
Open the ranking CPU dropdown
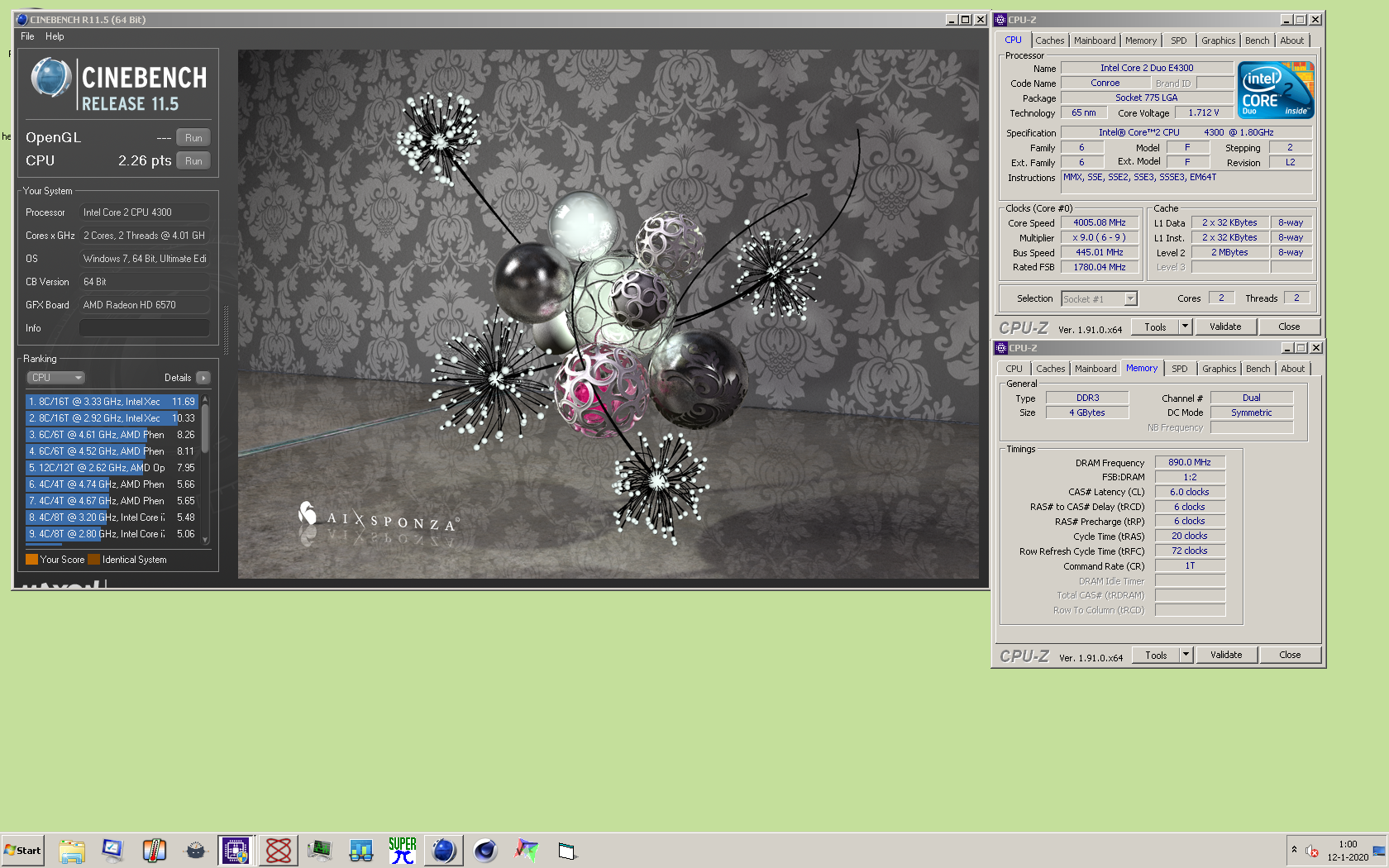point(56,378)
